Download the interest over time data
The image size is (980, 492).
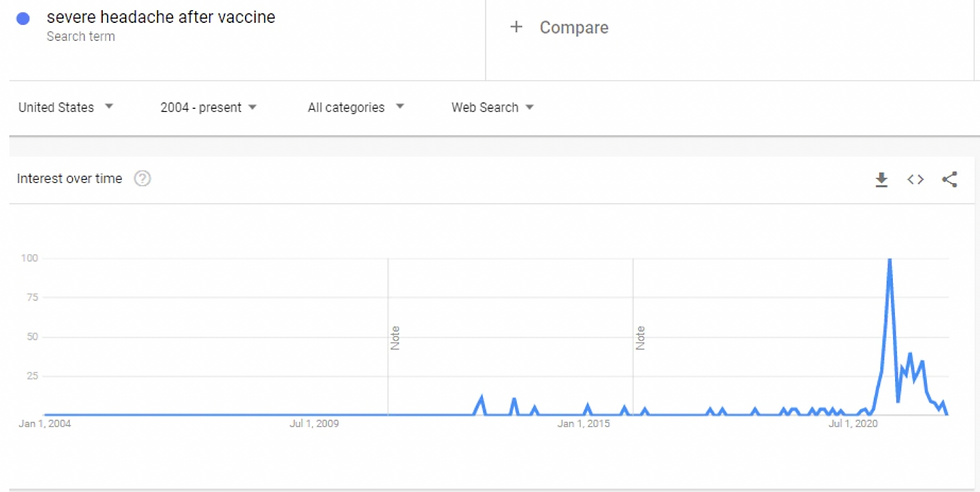tap(881, 180)
